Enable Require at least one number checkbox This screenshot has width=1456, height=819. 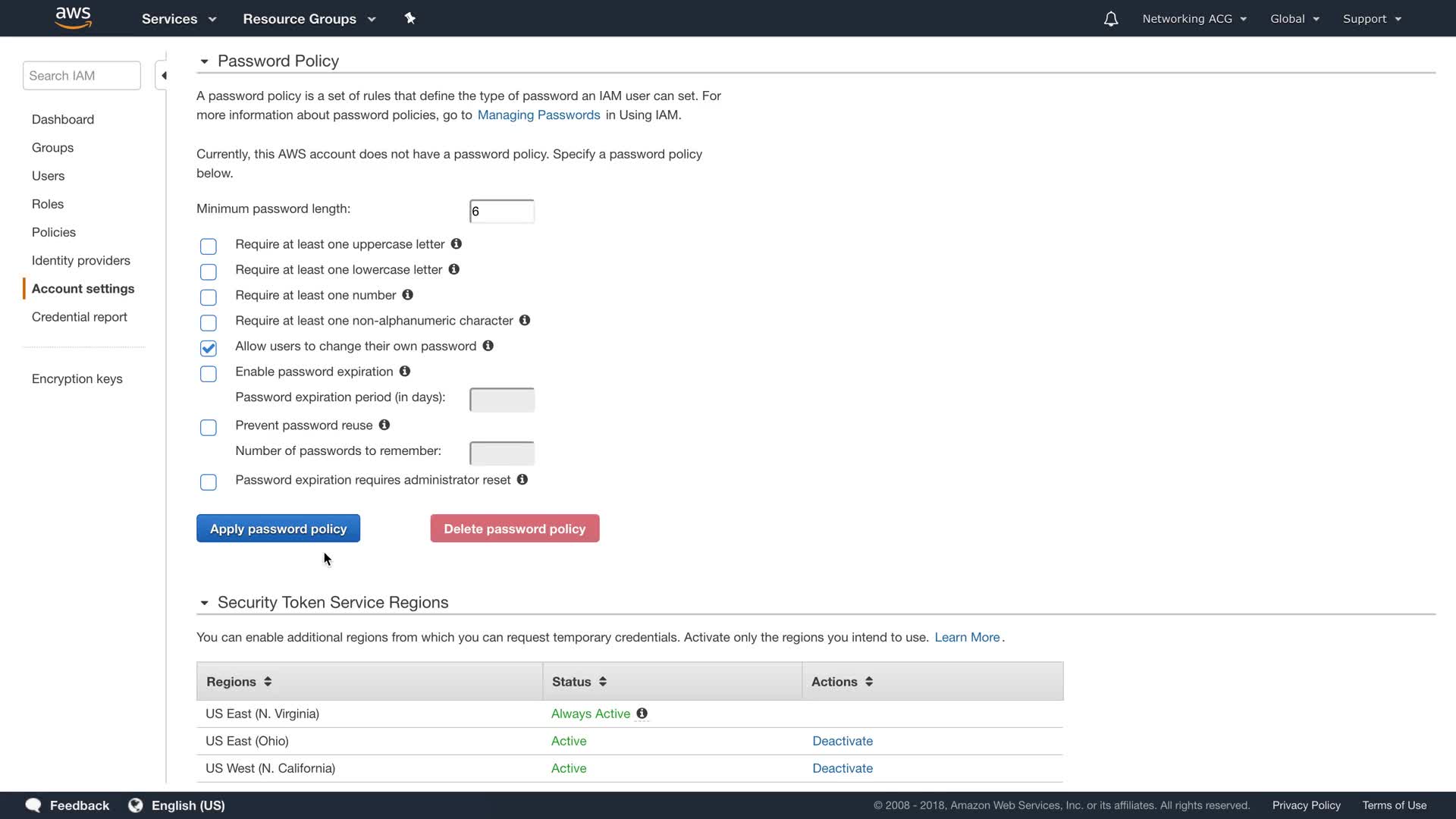click(x=209, y=297)
